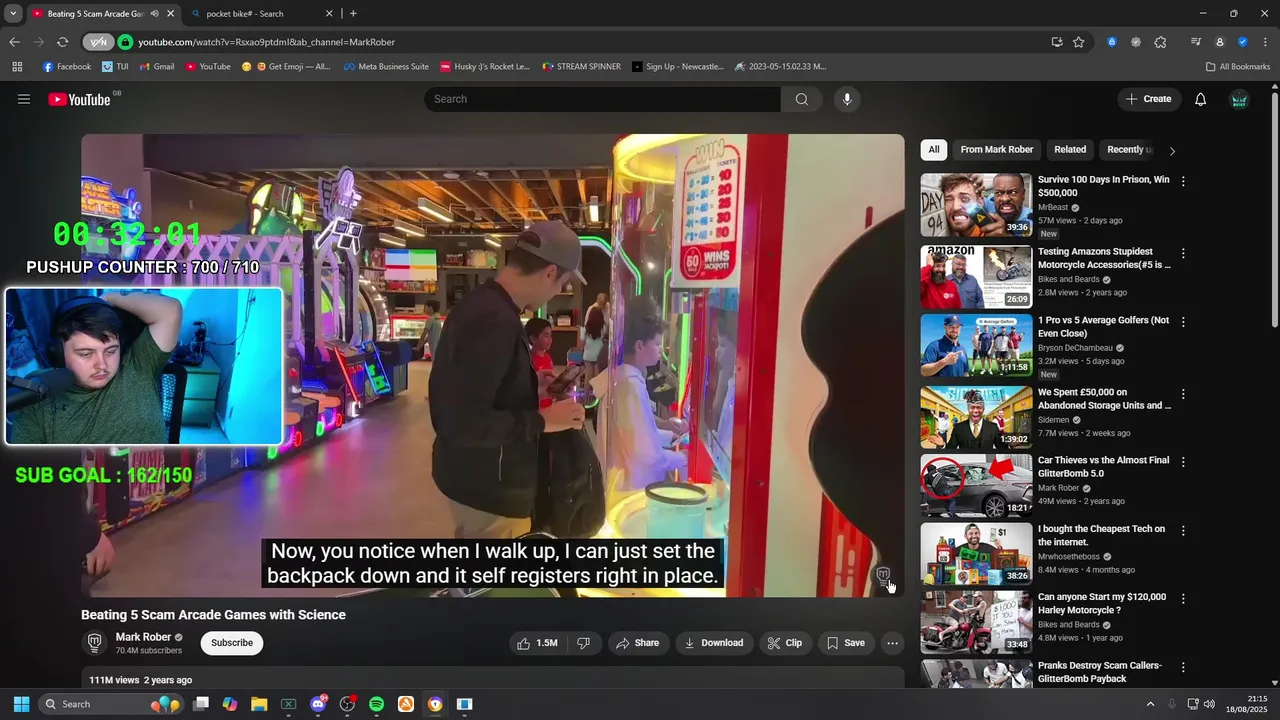Go back in browser history

[x=14, y=42]
